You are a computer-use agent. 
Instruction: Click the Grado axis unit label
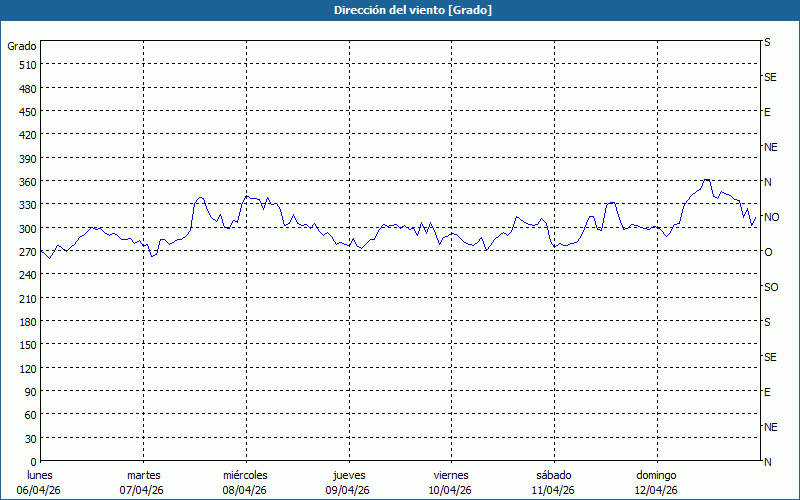point(22,46)
